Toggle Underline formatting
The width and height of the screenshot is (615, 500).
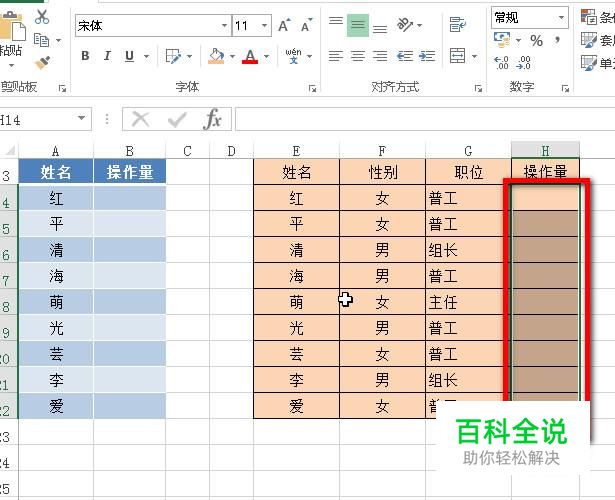tap(129, 56)
